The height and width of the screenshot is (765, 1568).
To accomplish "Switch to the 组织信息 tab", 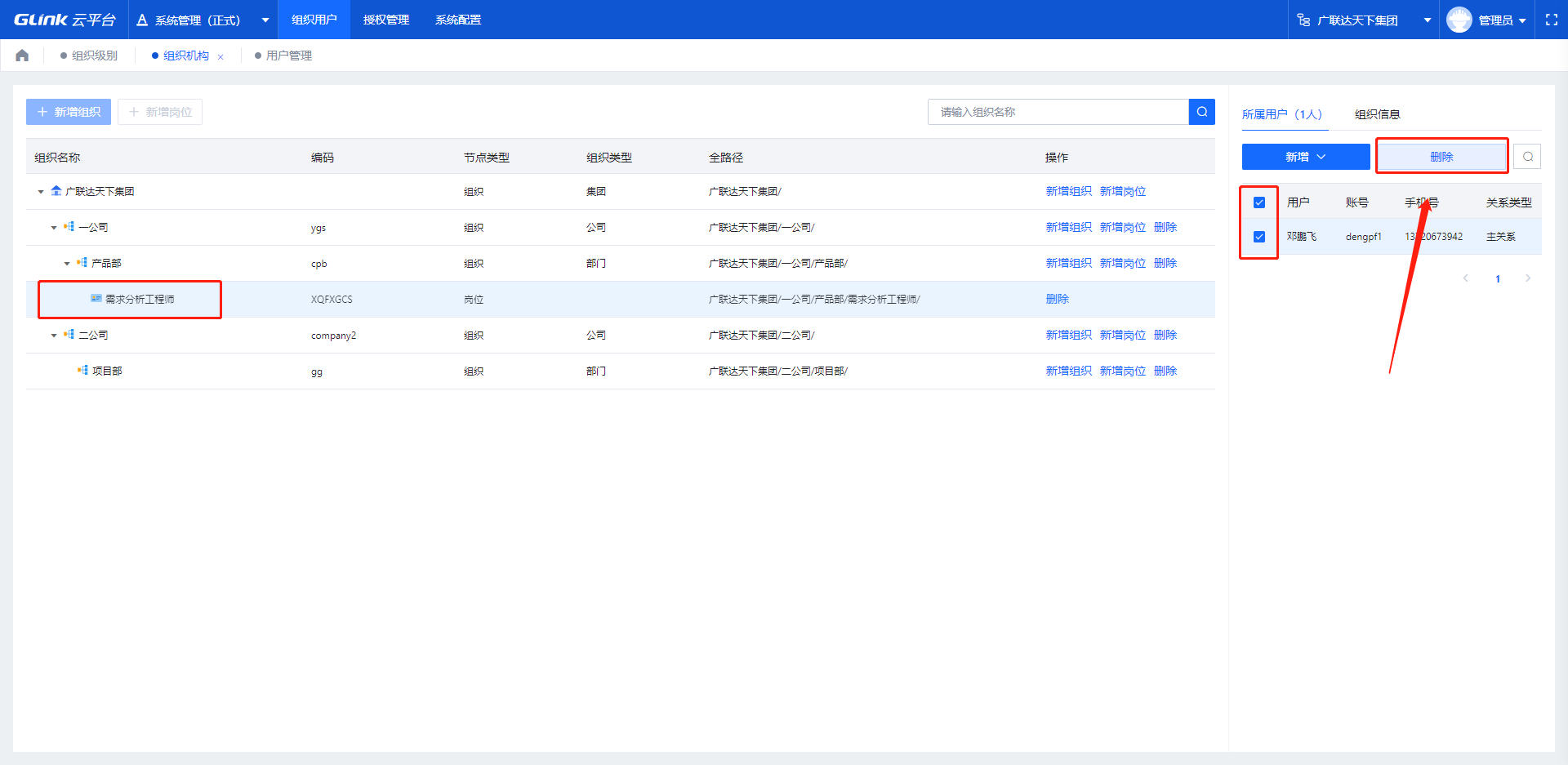I will click(x=1378, y=114).
